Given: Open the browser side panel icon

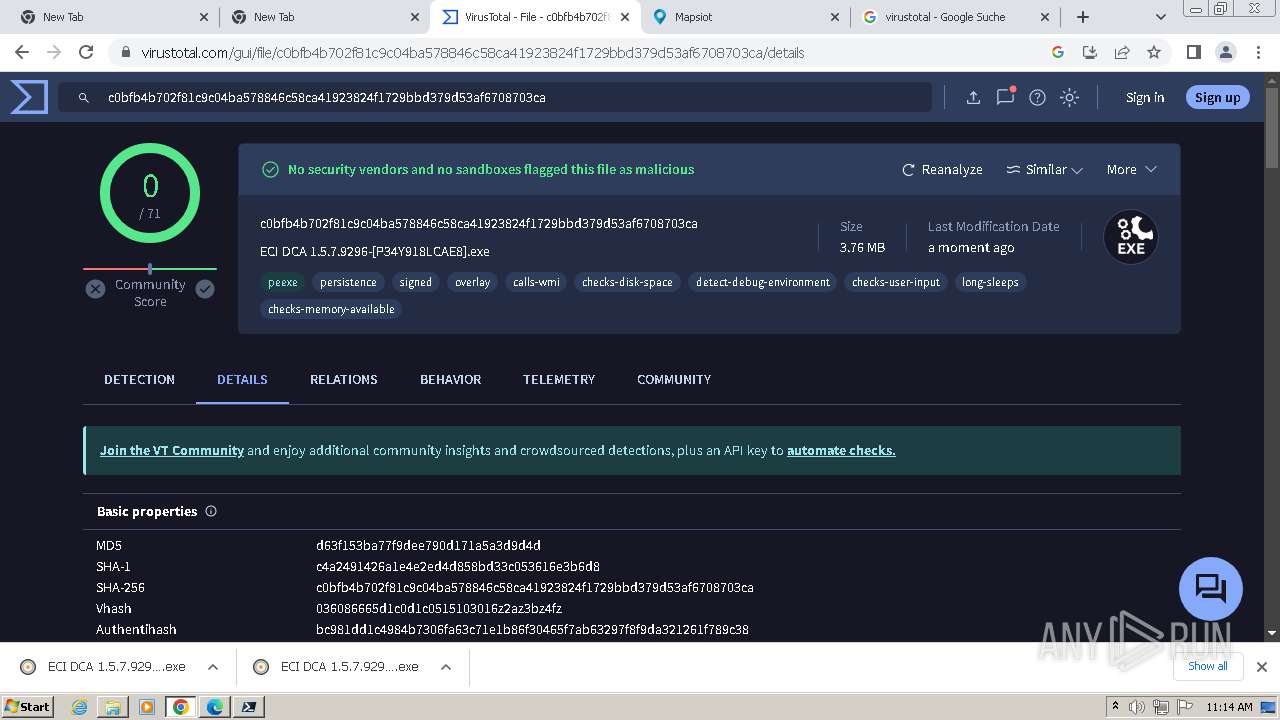Looking at the screenshot, I should tap(1193, 52).
